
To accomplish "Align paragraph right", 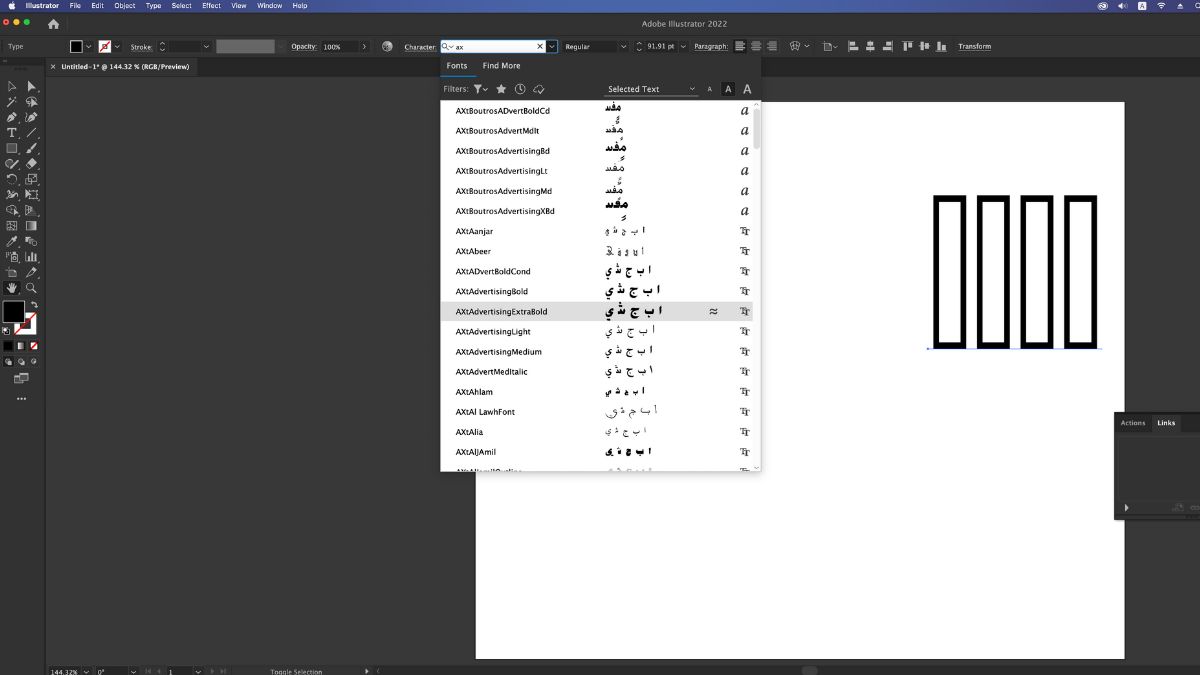I will tap(772, 46).
